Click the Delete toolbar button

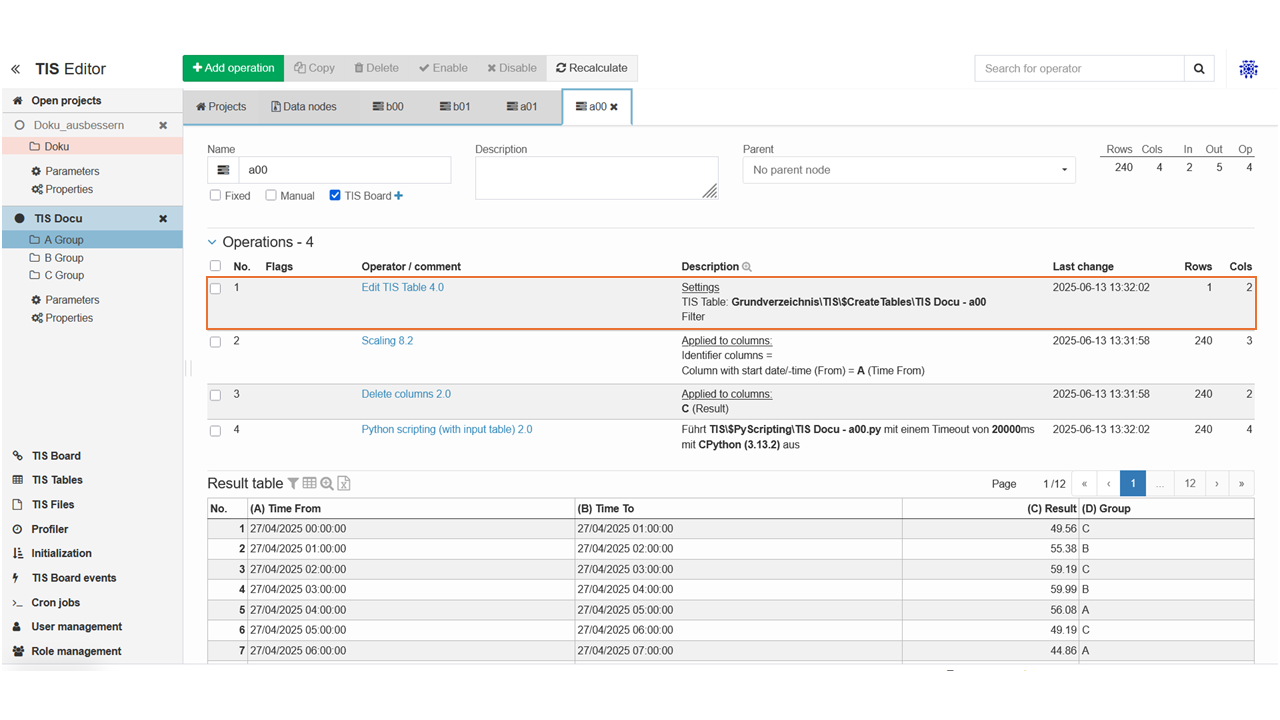pyautogui.click(x=376, y=68)
